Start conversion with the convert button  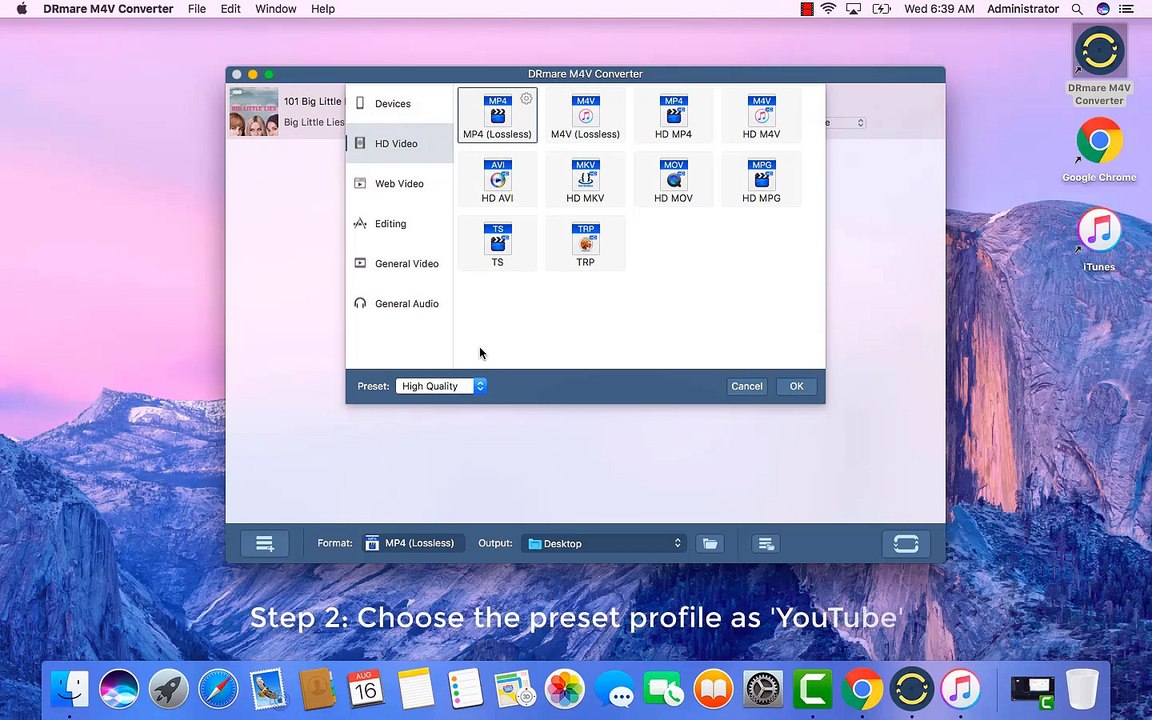(x=906, y=544)
